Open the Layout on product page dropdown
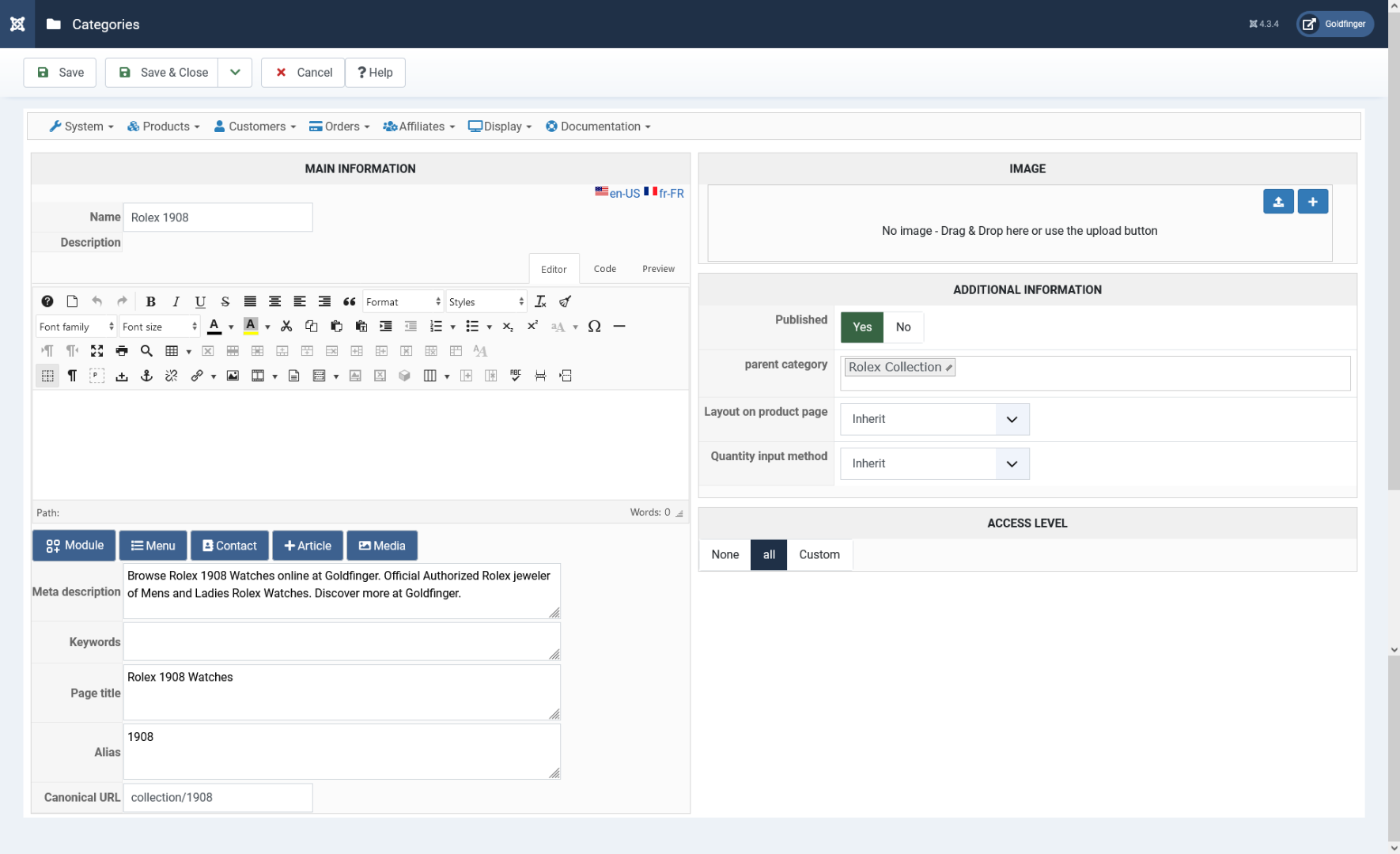1400x854 pixels. click(935, 420)
